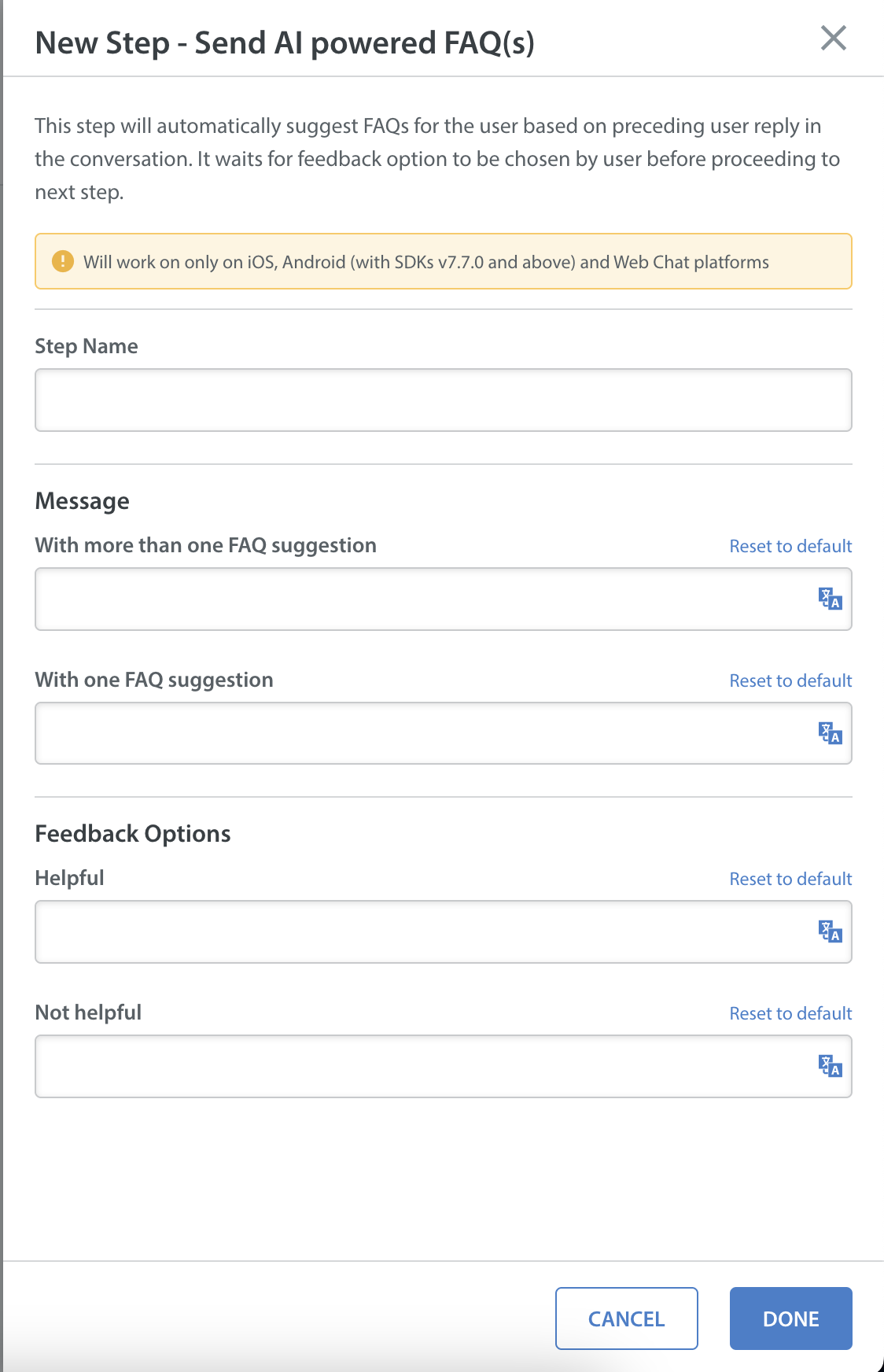Click the yellow platform compatibility notice banner
This screenshot has height=1372, width=884.
pos(444,261)
